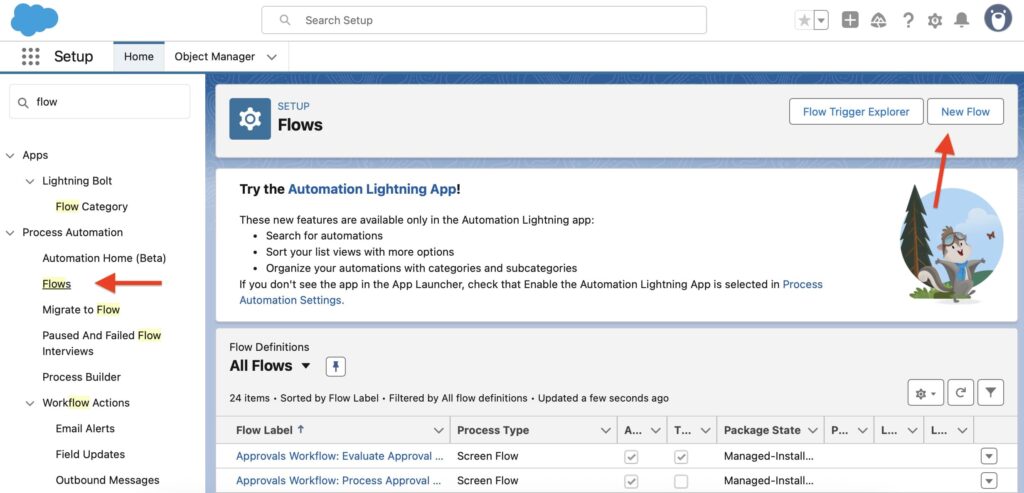Click the Flow Trigger Explorer button
This screenshot has width=1024, height=493.
click(x=856, y=112)
